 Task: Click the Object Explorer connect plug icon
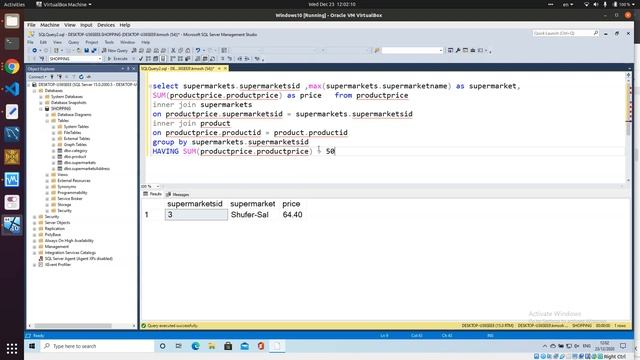click(52, 77)
